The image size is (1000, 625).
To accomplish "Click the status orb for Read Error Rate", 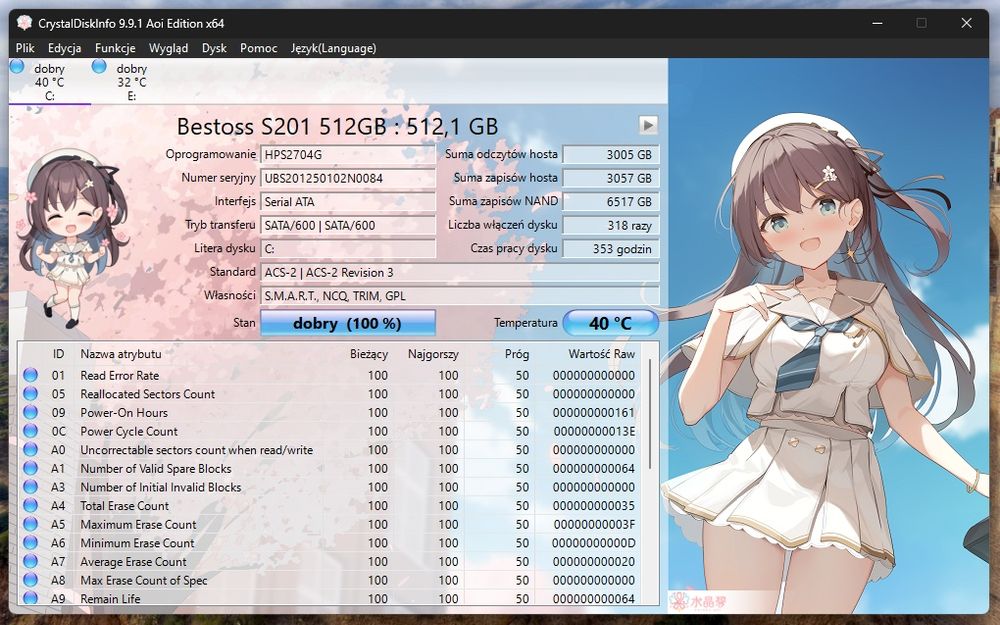I will click(x=30, y=375).
